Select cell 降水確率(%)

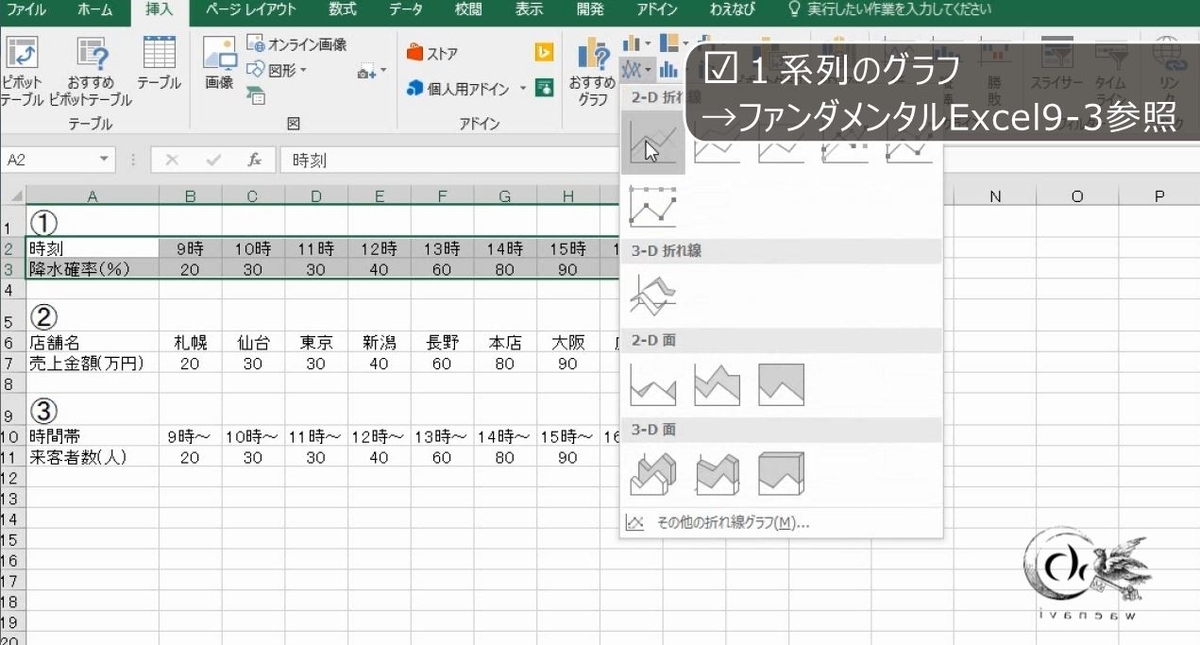click(x=92, y=269)
